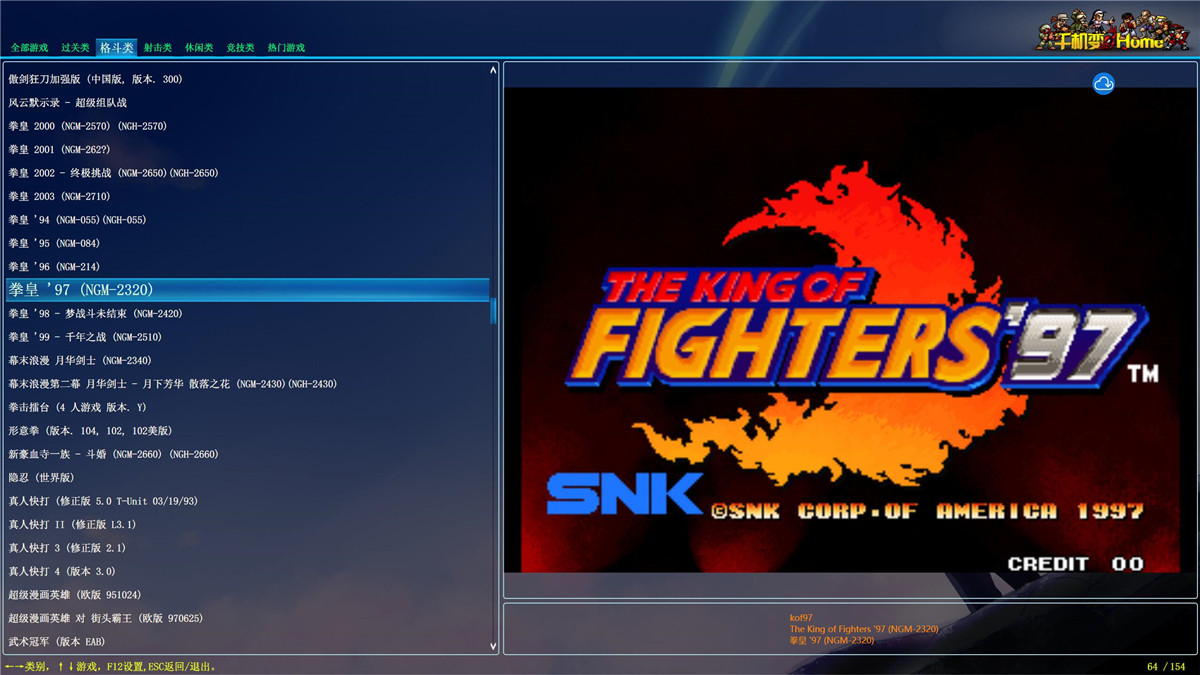Go to the 休闲类 tab
This screenshot has width=1200, height=675.
pyautogui.click(x=199, y=48)
